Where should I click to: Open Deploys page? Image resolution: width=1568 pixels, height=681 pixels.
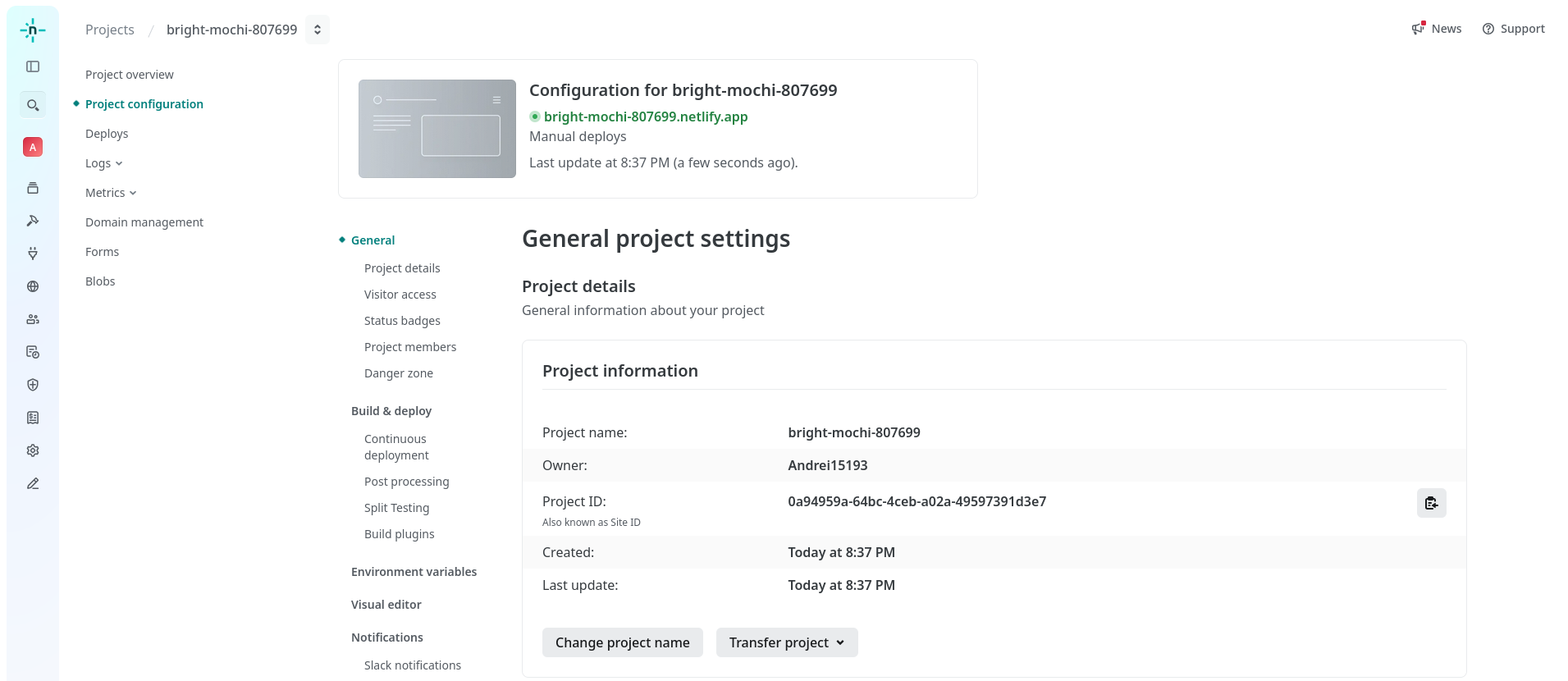pos(107,134)
